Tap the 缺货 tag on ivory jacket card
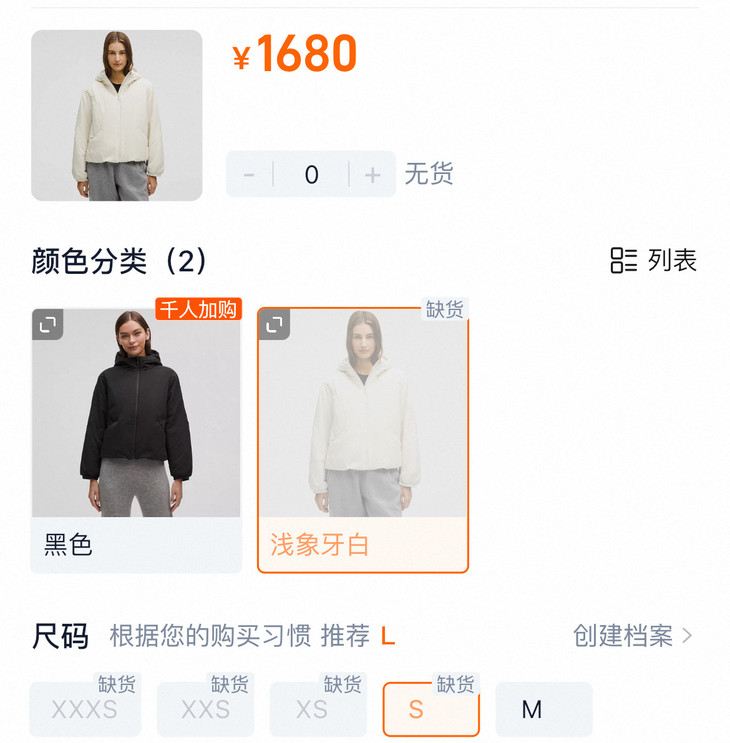Viewport: 730px width, 743px height. [444, 309]
